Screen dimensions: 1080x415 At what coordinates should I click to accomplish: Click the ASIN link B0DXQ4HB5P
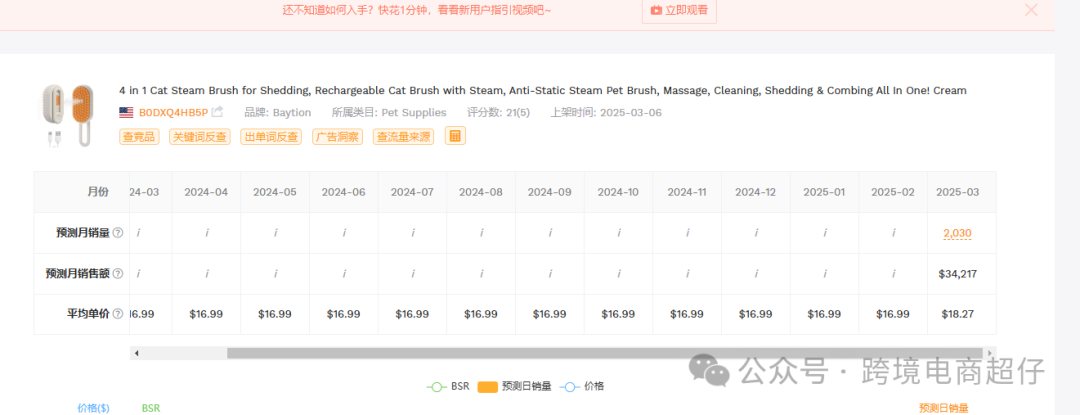(x=173, y=113)
